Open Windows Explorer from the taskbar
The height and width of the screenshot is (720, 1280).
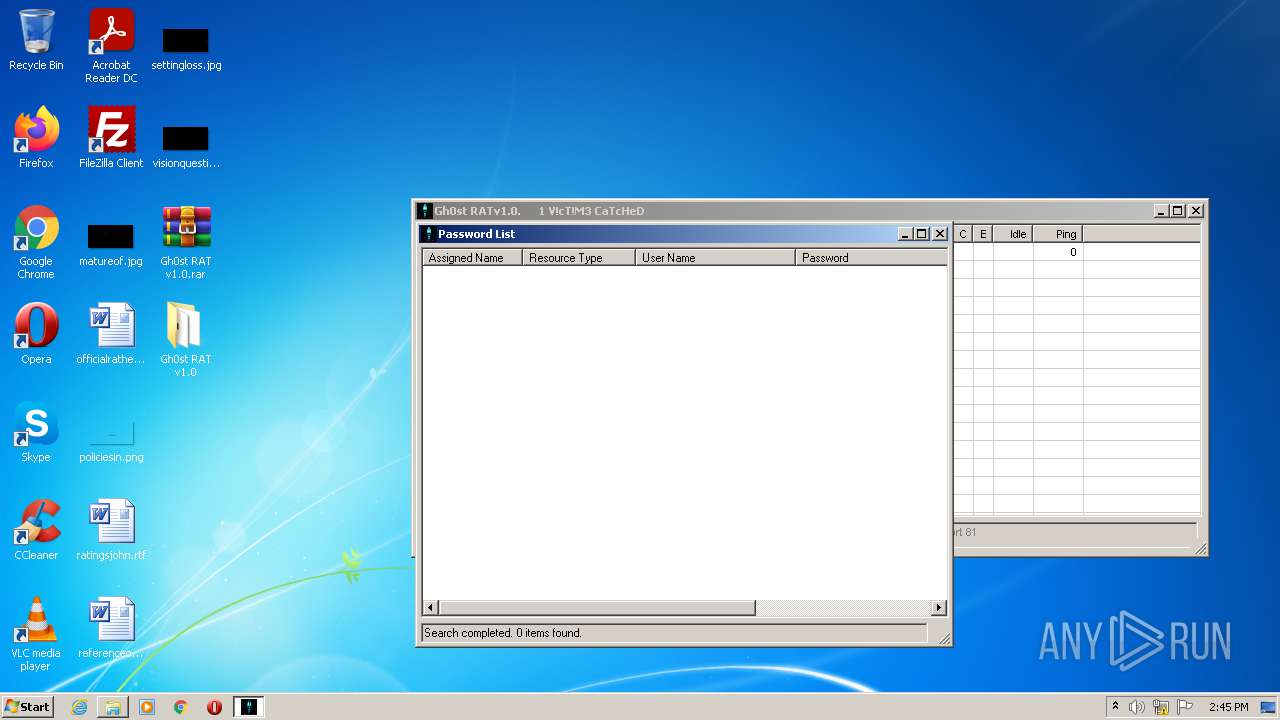113,707
